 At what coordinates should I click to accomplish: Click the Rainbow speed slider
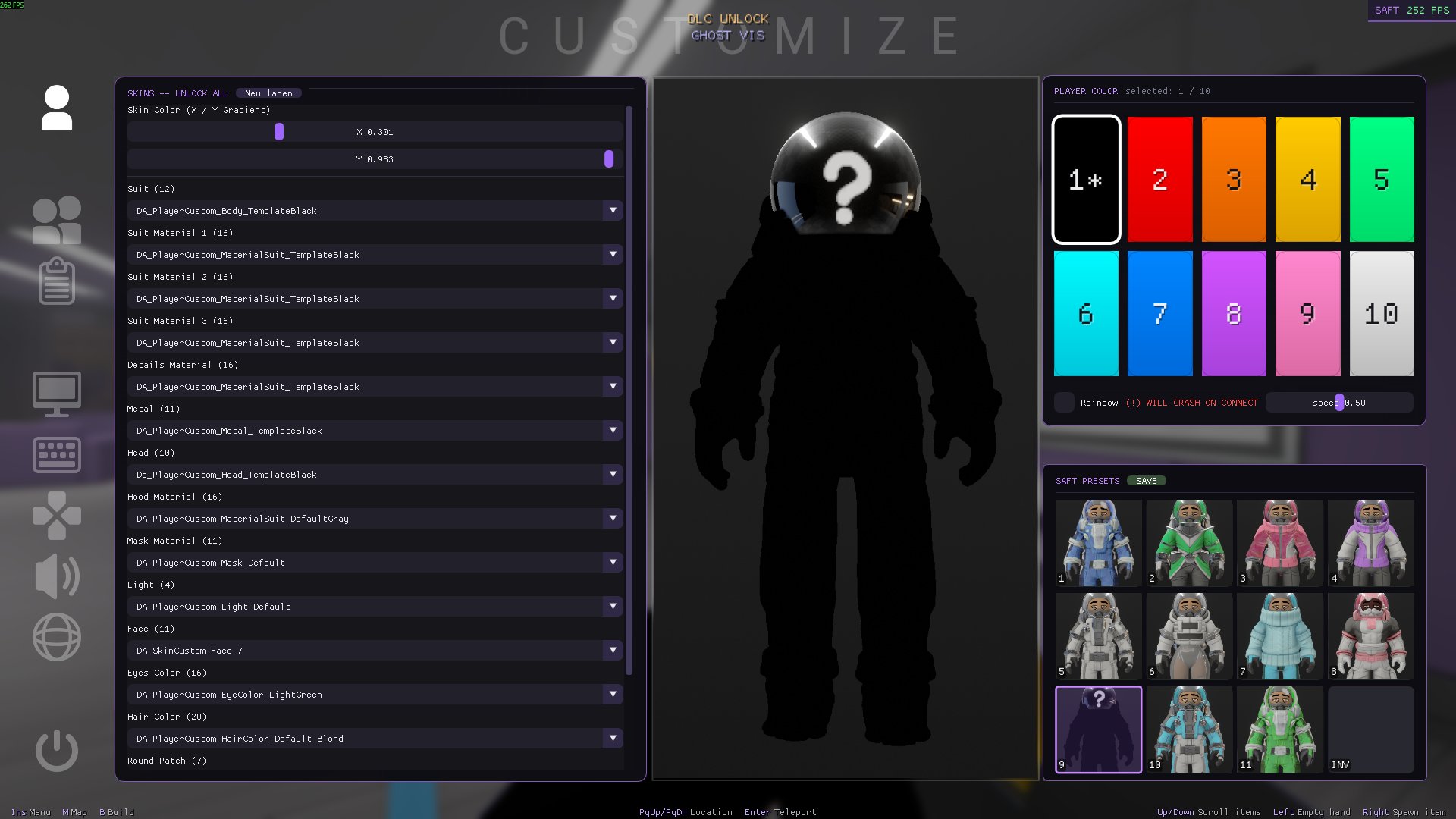point(1339,403)
